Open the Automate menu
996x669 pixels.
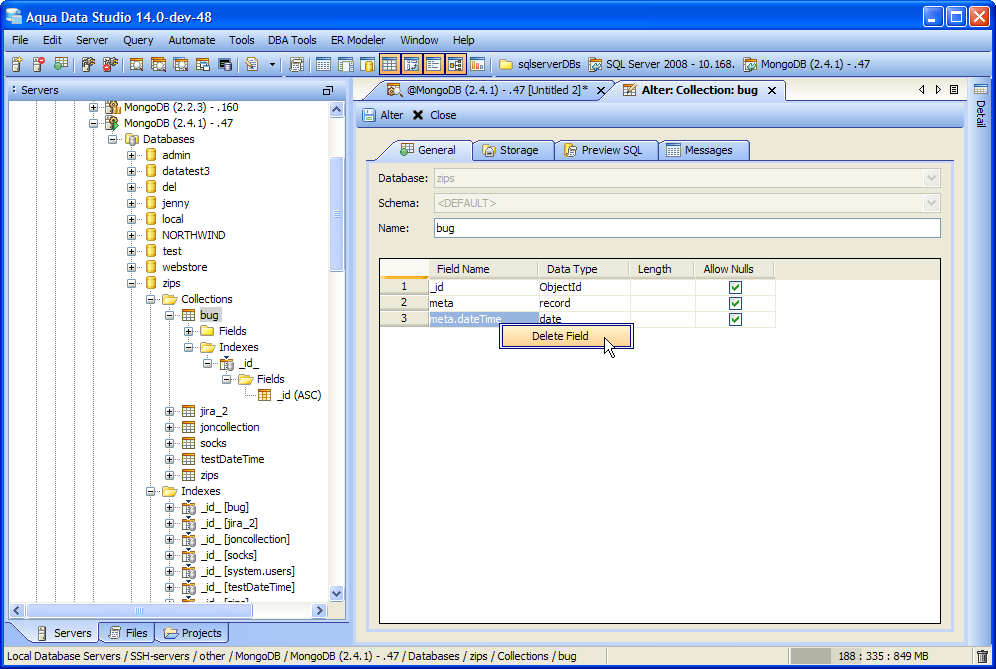[x=192, y=40]
